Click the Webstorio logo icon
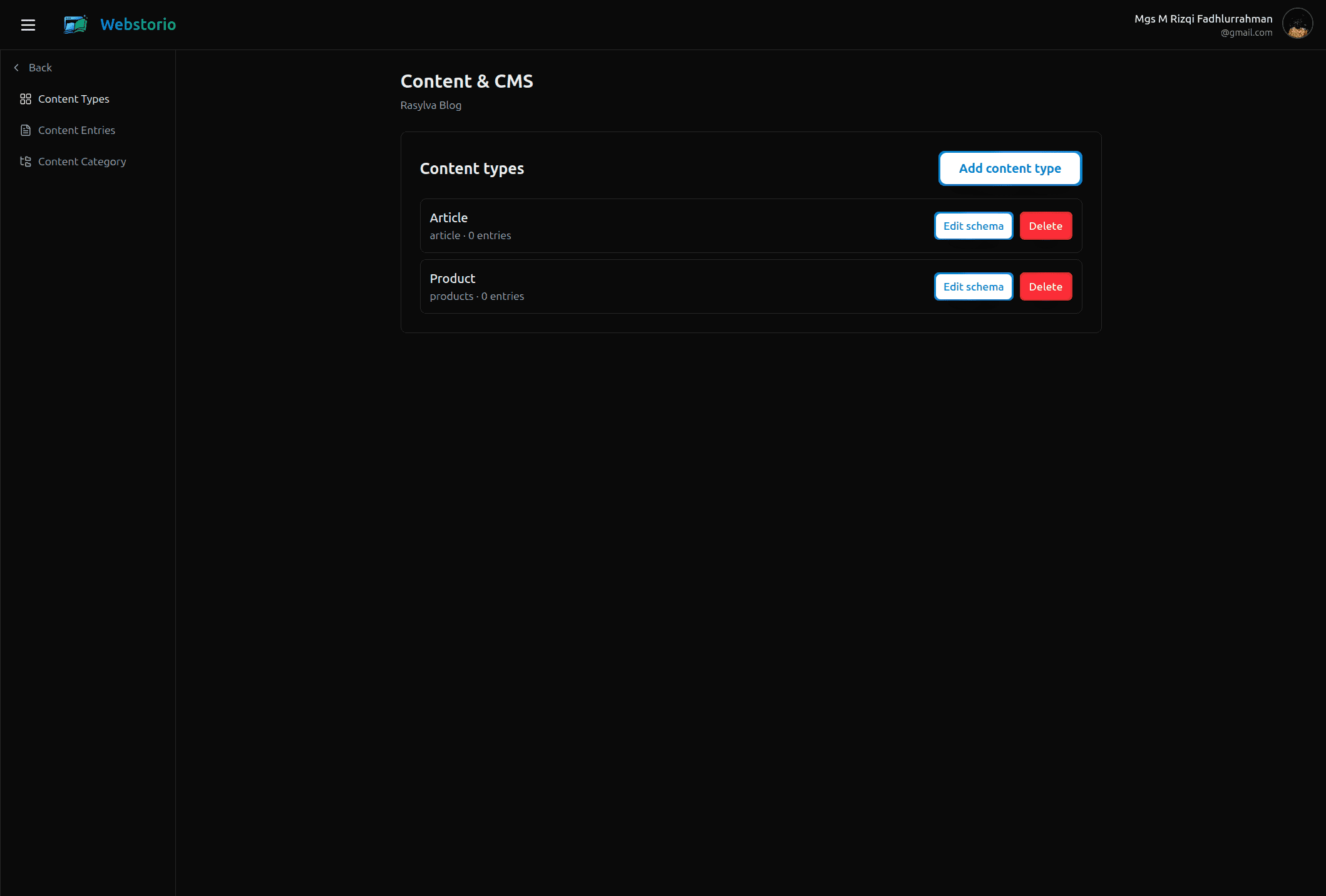The image size is (1326, 896). 76,24
